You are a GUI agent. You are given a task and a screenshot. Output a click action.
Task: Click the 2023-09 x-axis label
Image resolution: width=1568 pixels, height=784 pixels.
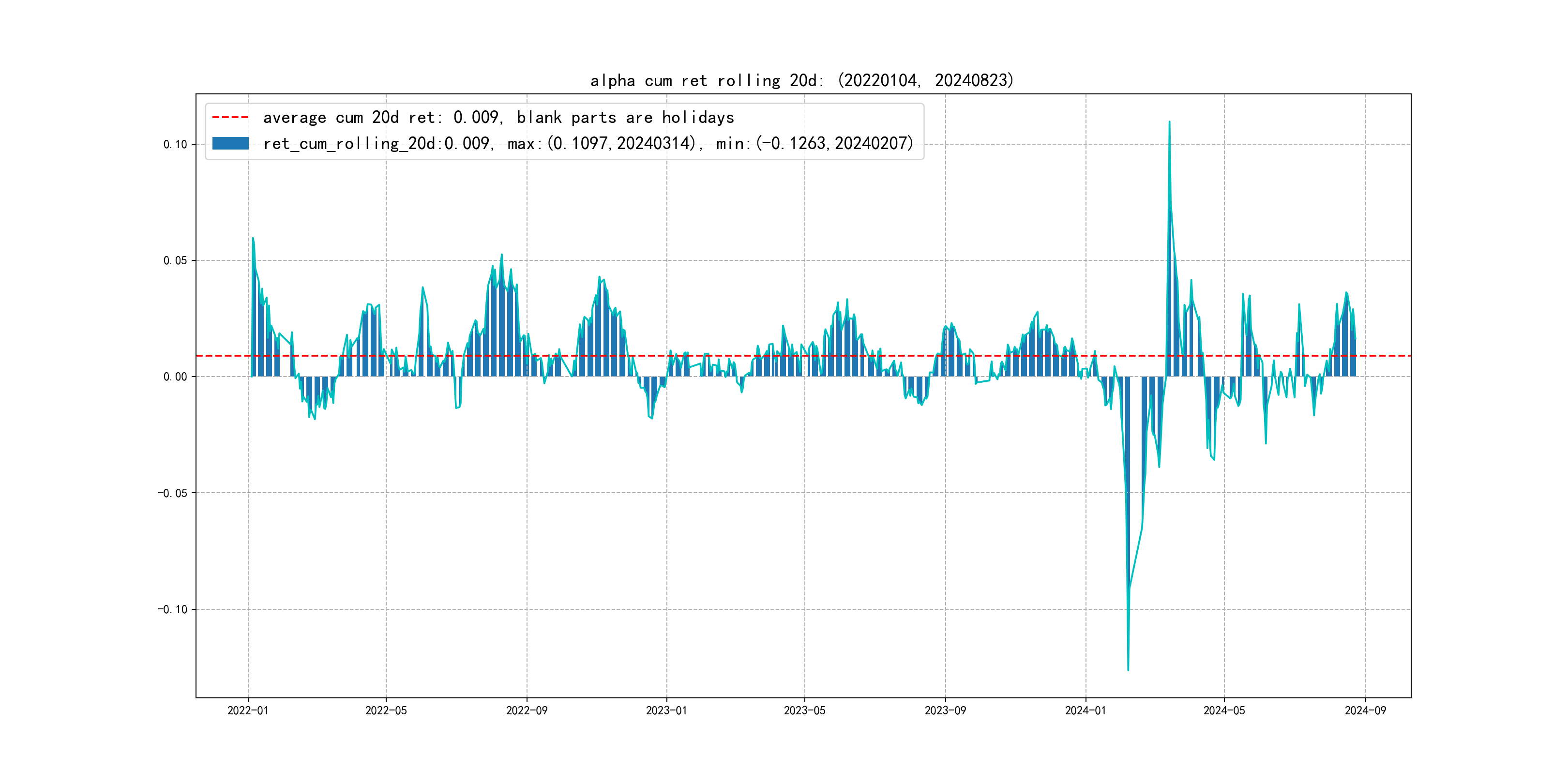click(945, 710)
